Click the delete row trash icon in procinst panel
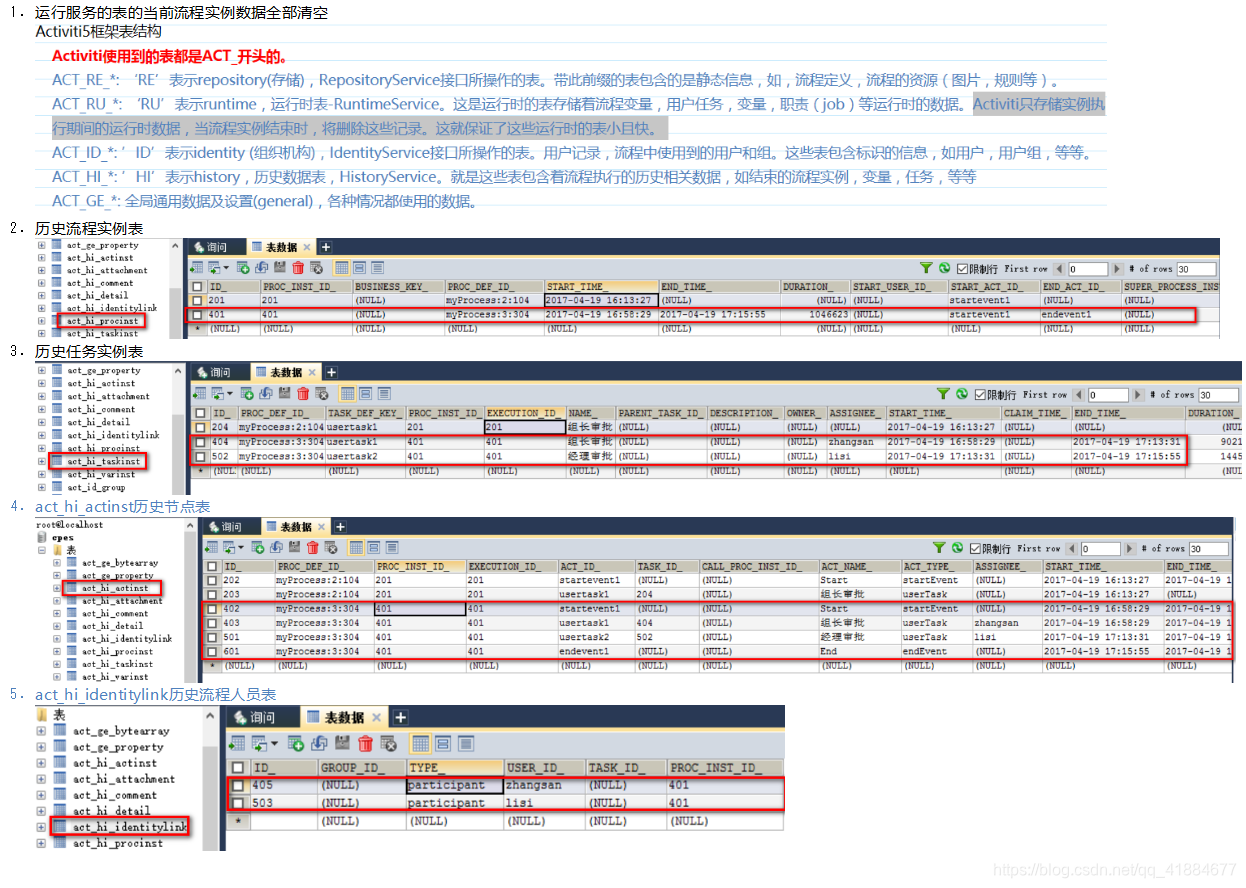The height and width of the screenshot is (888, 1246). coord(298,268)
